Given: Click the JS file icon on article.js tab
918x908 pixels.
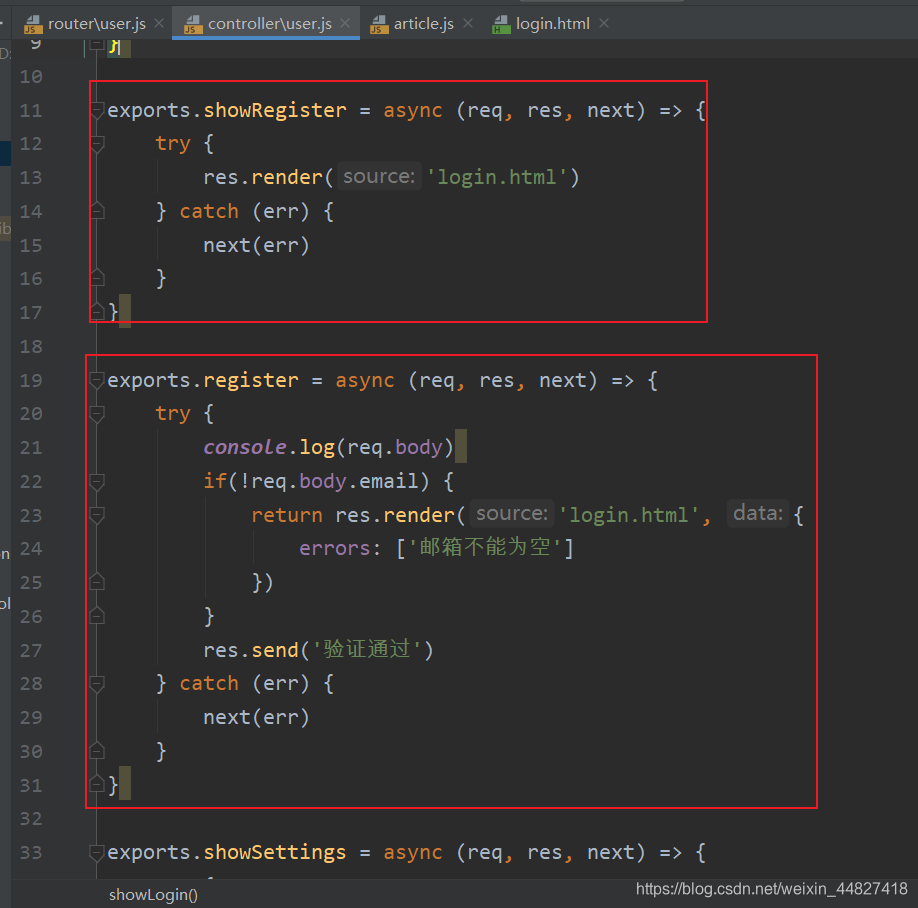Looking at the screenshot, I should [x=379, y=25].
